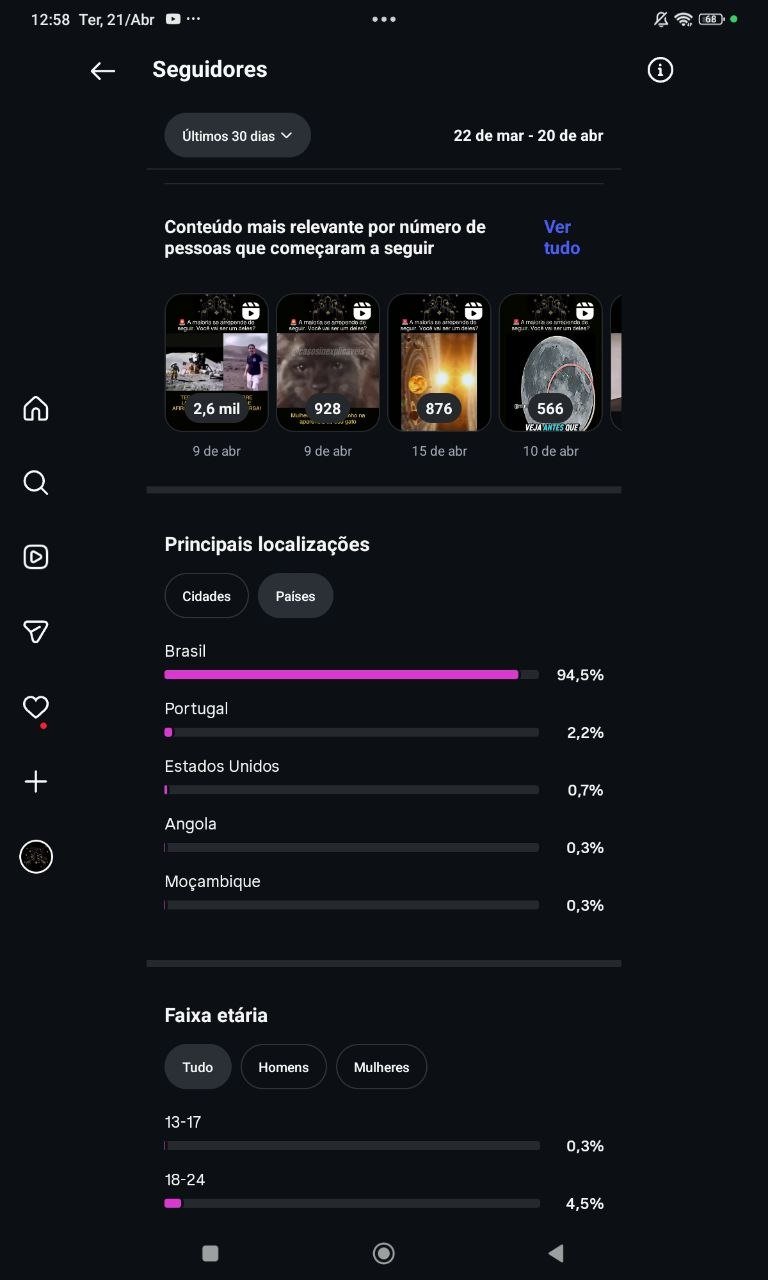
Task: Tap the plus icon to create post
Action: [36, 781]
